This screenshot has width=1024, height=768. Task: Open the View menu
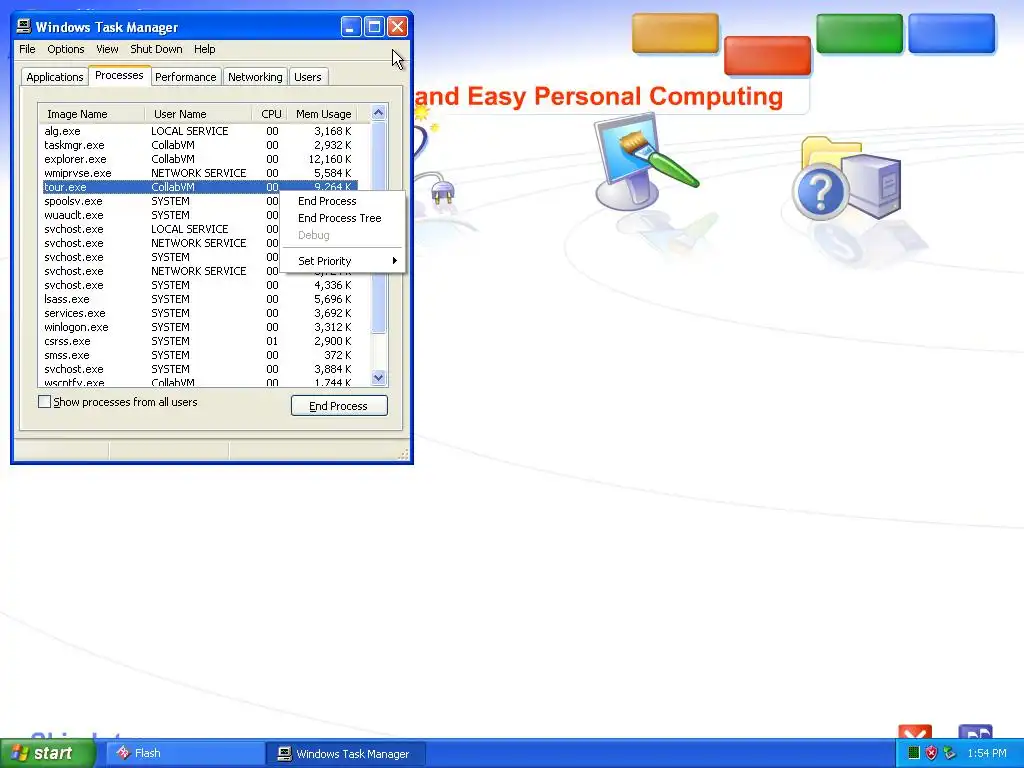pyautogui.click(x=107, y=49)
